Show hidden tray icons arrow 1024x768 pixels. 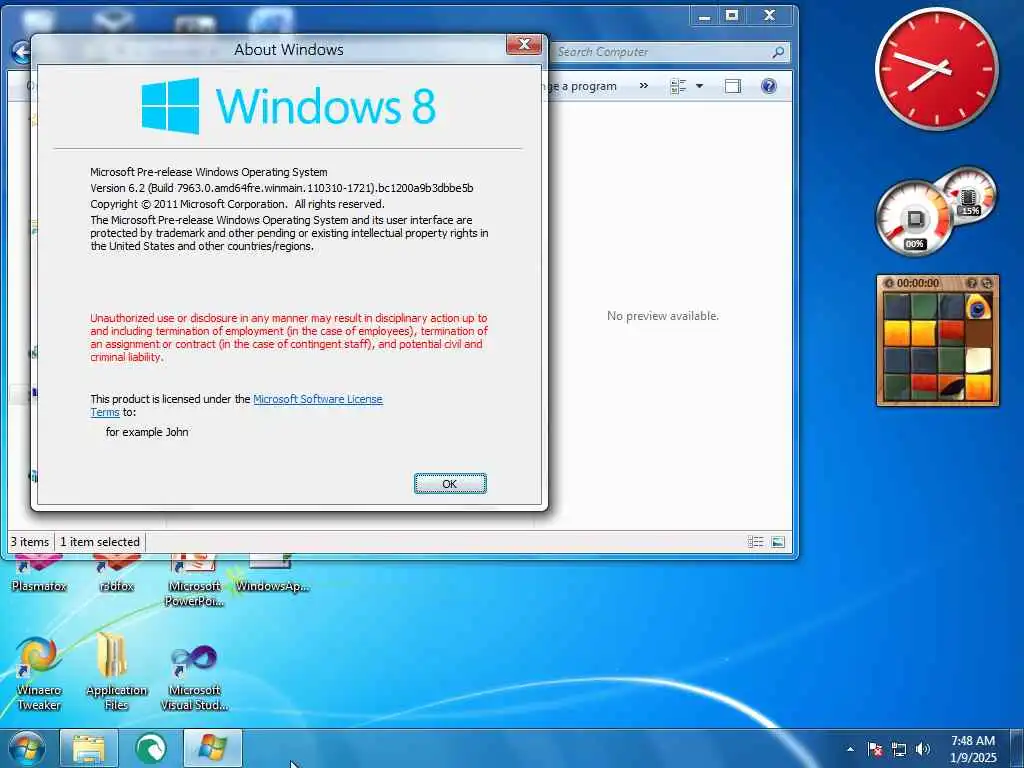pyautogui.click(x=850, y=749)
